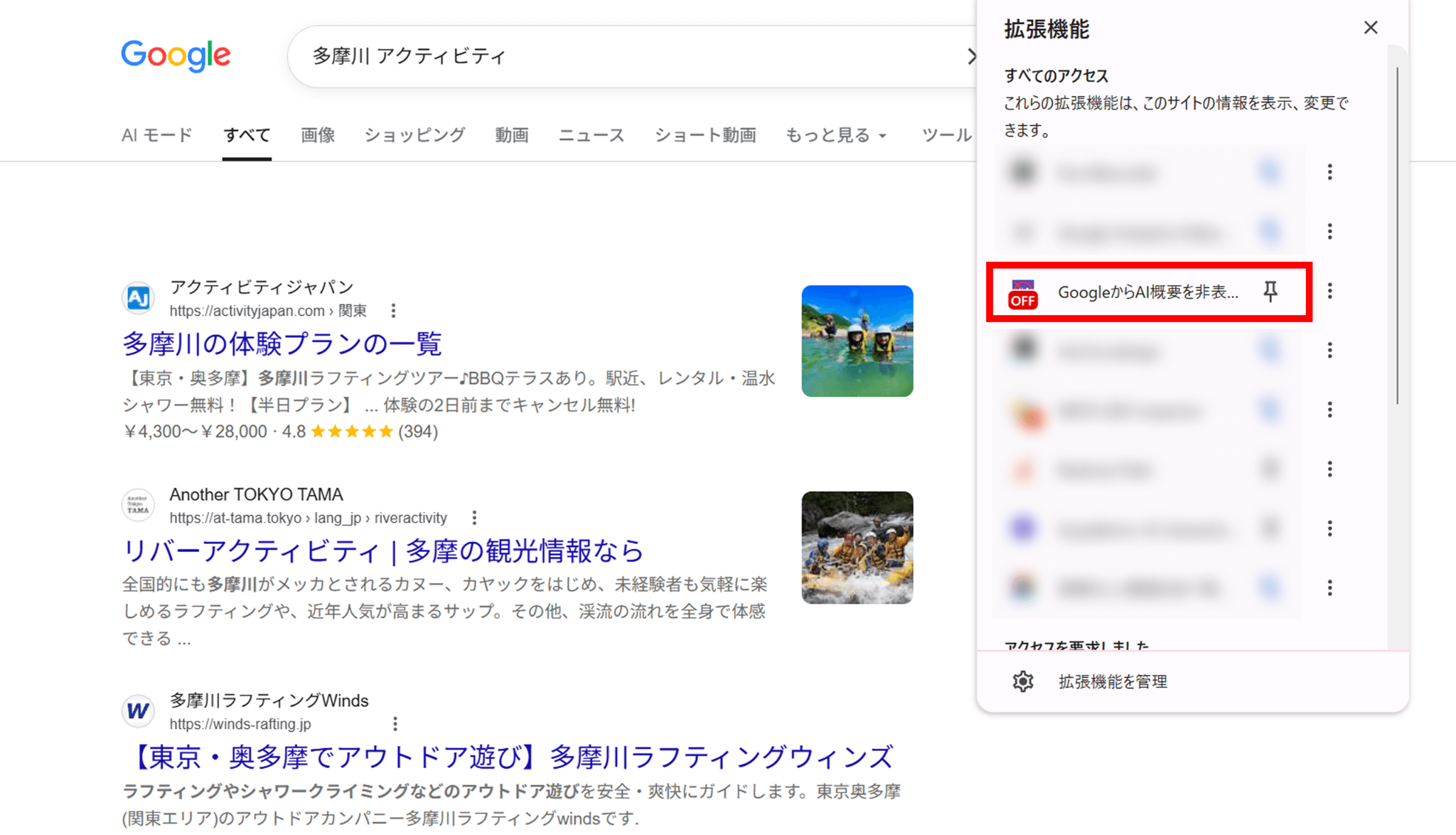Click the アクティビティジャパン AJ favicon
The image size is (1456, 835).
click(x=138, y=298)
